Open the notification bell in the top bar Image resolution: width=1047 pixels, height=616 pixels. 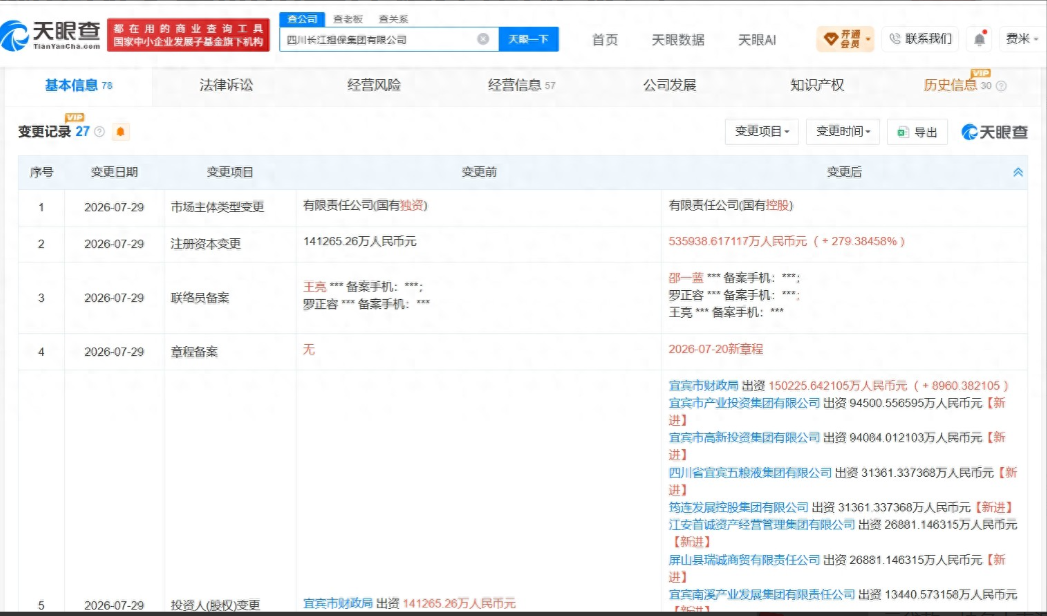pyautogui.click(x=979, y=39)
